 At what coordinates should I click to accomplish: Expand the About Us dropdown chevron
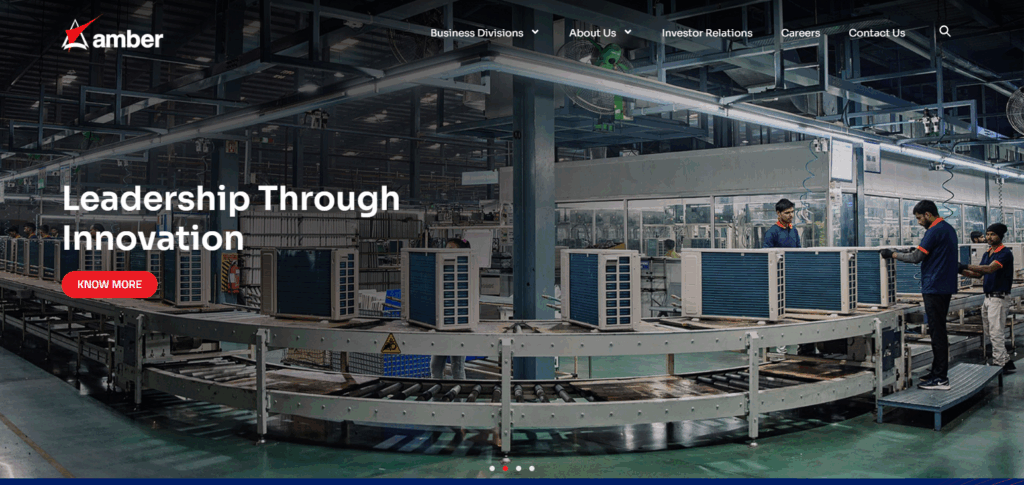pos(628,32)
